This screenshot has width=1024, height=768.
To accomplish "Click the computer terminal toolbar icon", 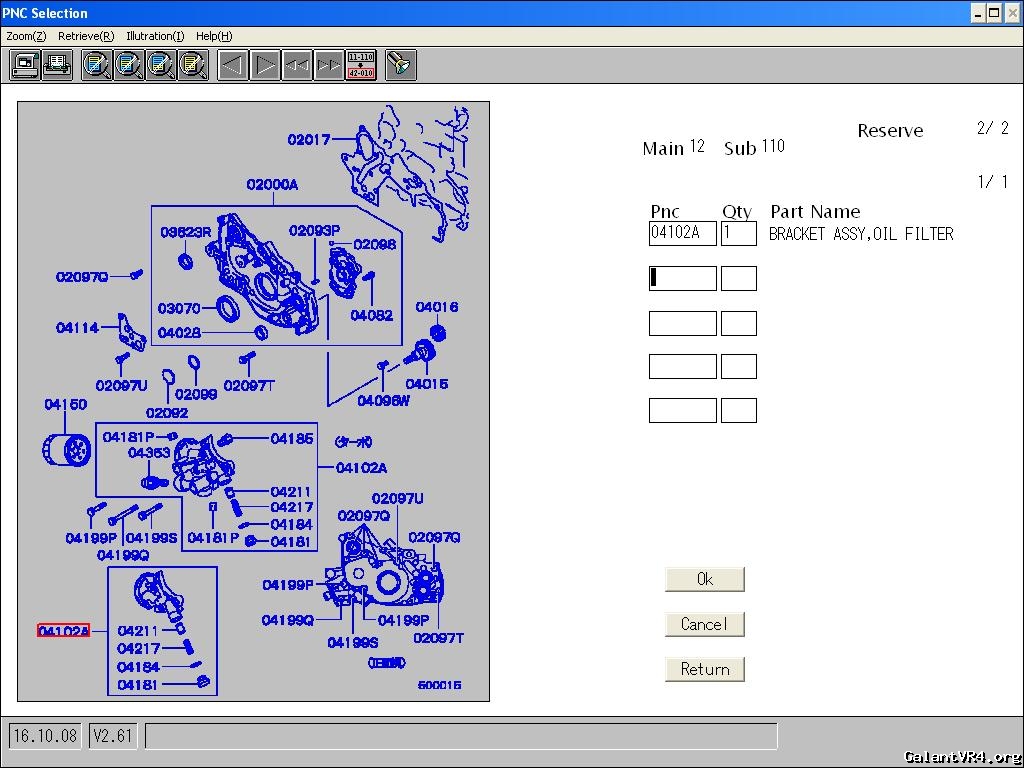I will [x=25, y=65].
